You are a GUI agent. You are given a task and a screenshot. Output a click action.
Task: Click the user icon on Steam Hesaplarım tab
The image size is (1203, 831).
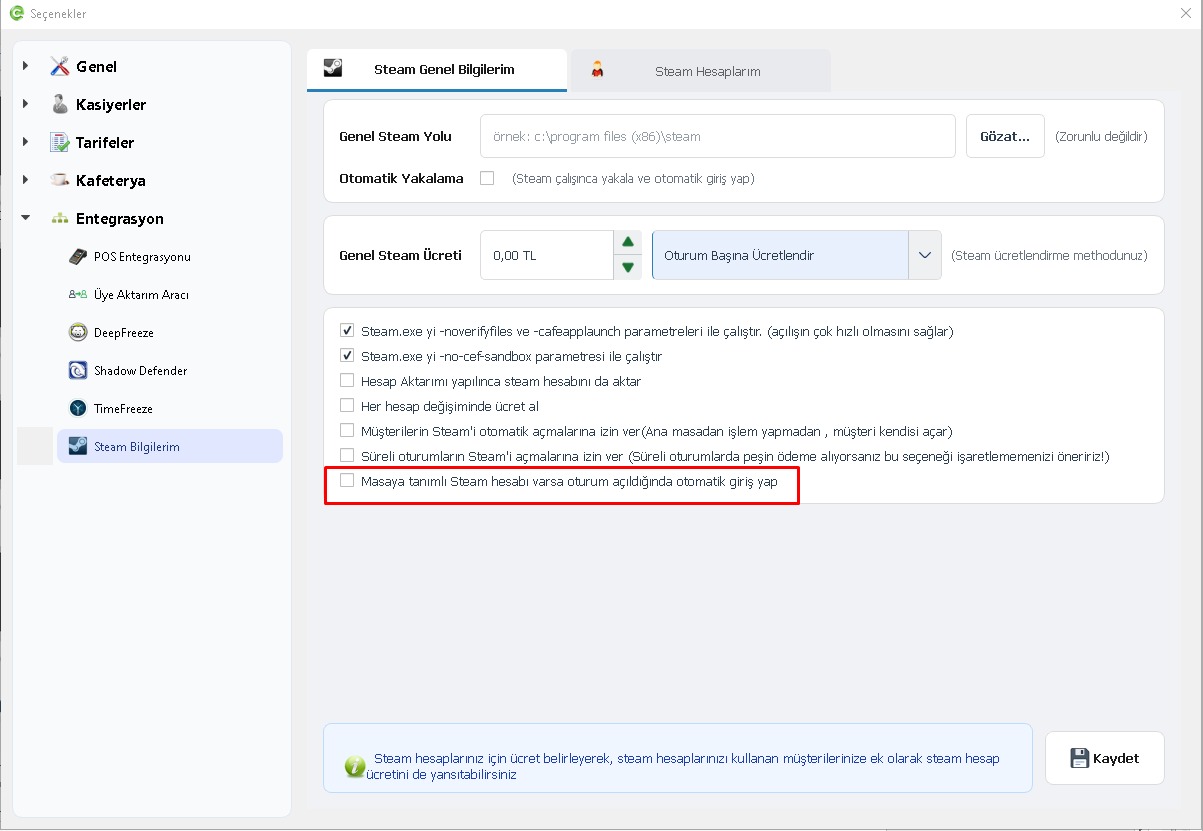coord(598,70)
